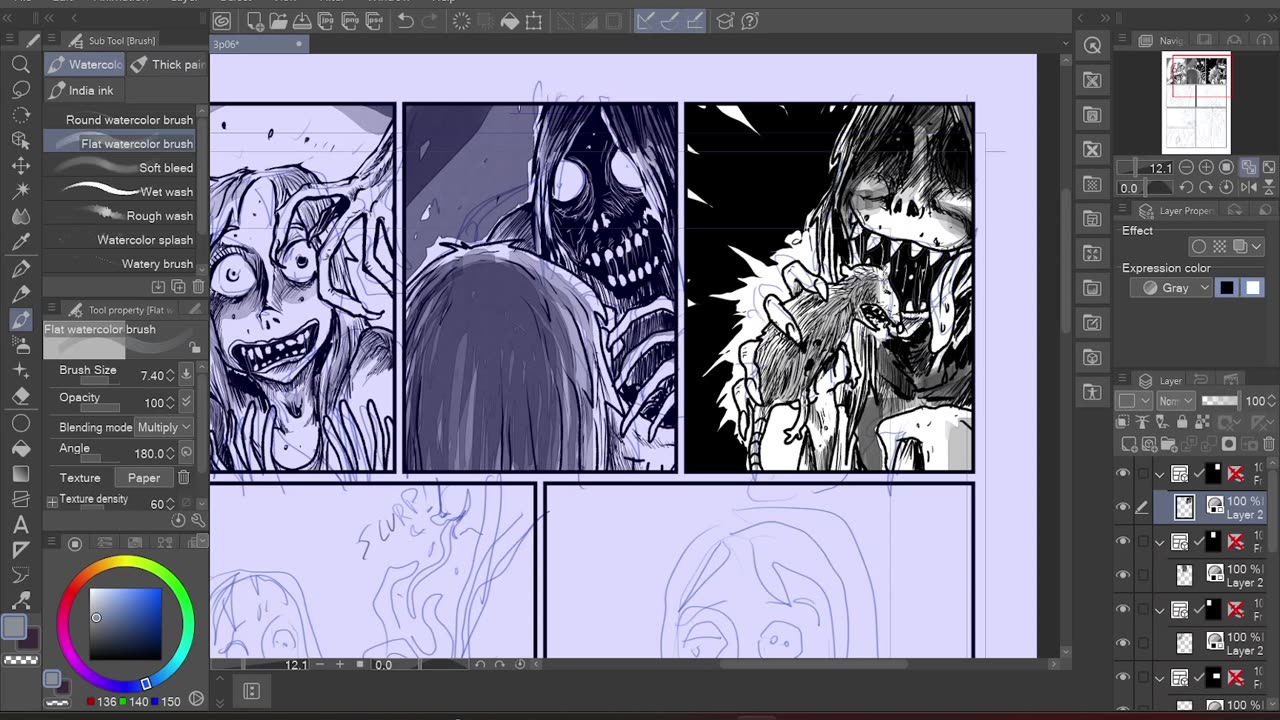Flip canvas horizontally in Navigator
Image resolution: width=1280 pixels, height=720 pixels.
coord(1248,187)
